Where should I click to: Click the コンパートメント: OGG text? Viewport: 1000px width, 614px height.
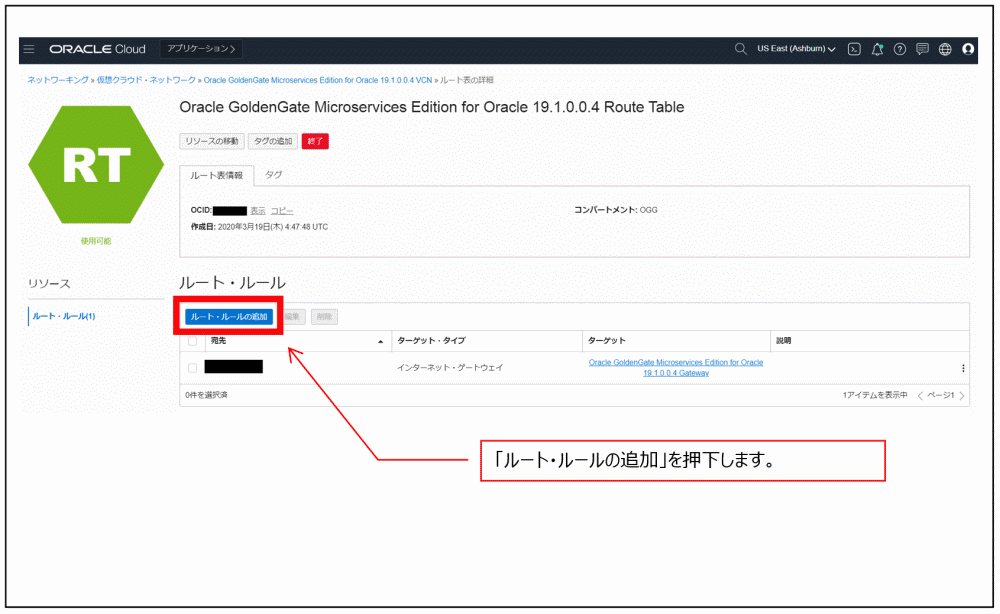[615, 210]
